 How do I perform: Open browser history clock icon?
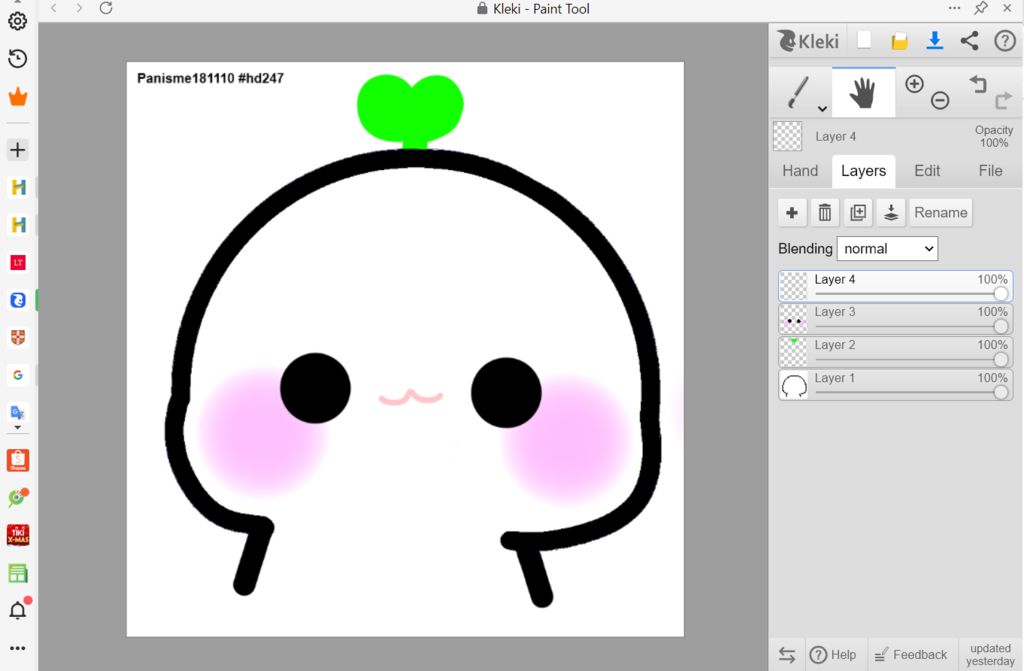point(18,59)
